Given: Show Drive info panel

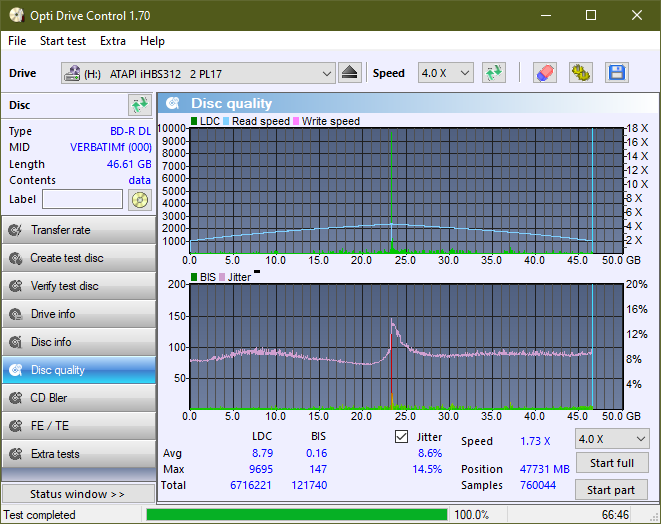Looking at the screenshot, I should pos(79,314).
